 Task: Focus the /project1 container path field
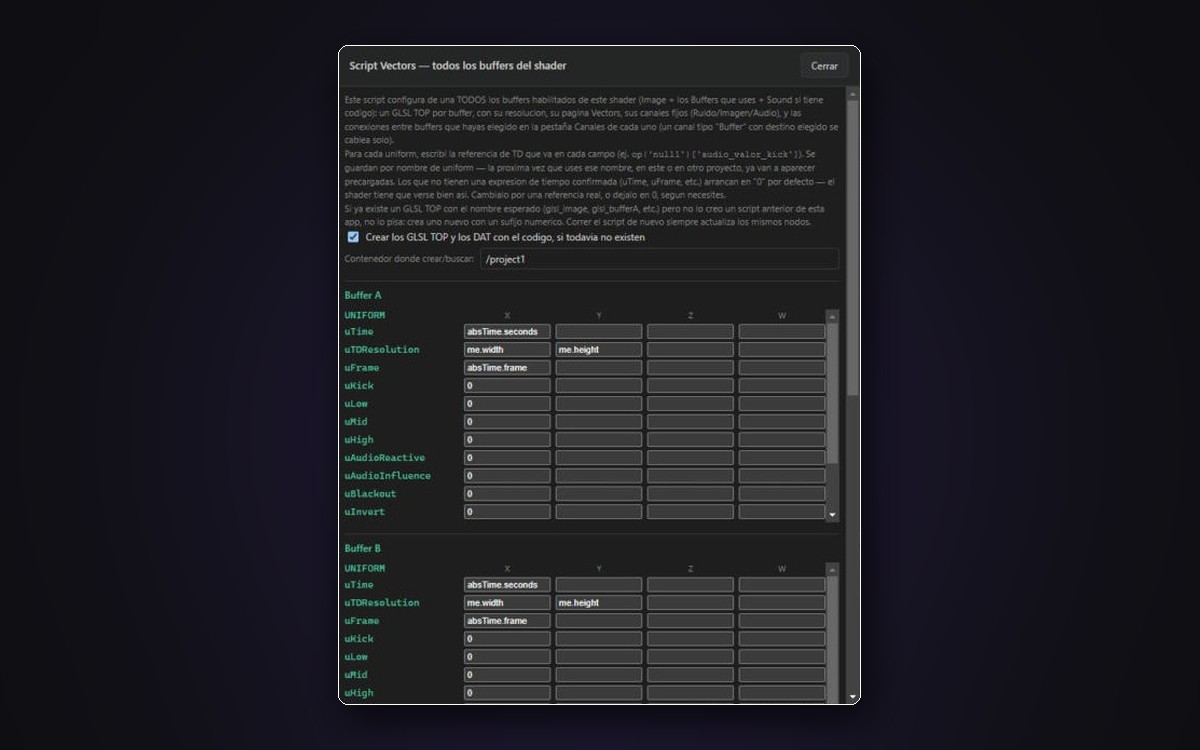tap(659, 259)
